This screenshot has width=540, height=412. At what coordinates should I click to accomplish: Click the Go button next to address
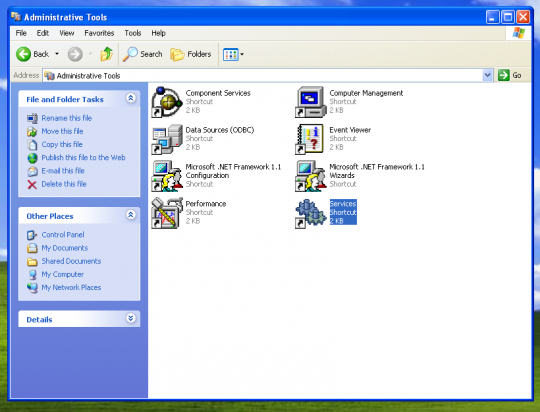(510, 75)
